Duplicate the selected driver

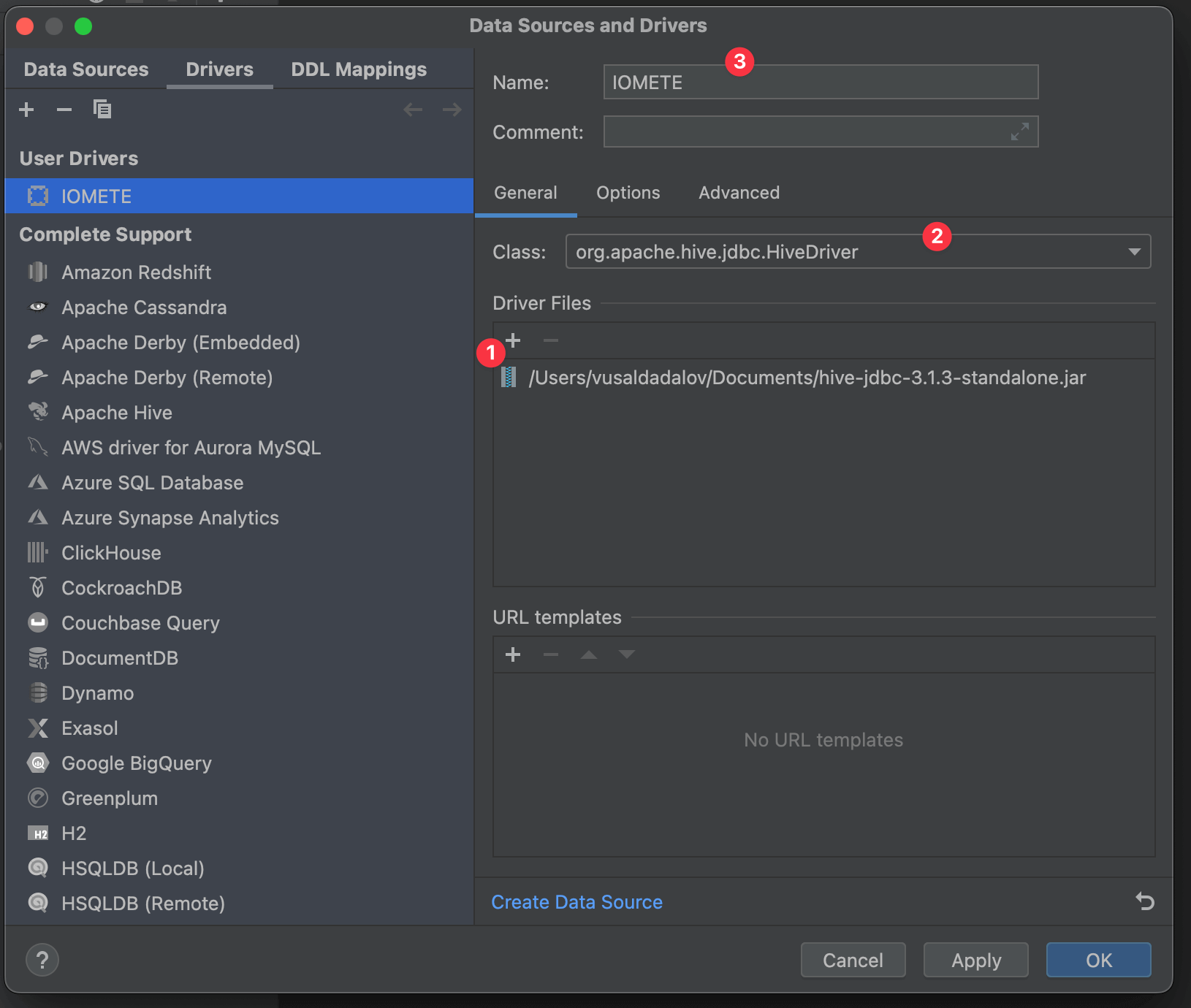click(102, 110)
